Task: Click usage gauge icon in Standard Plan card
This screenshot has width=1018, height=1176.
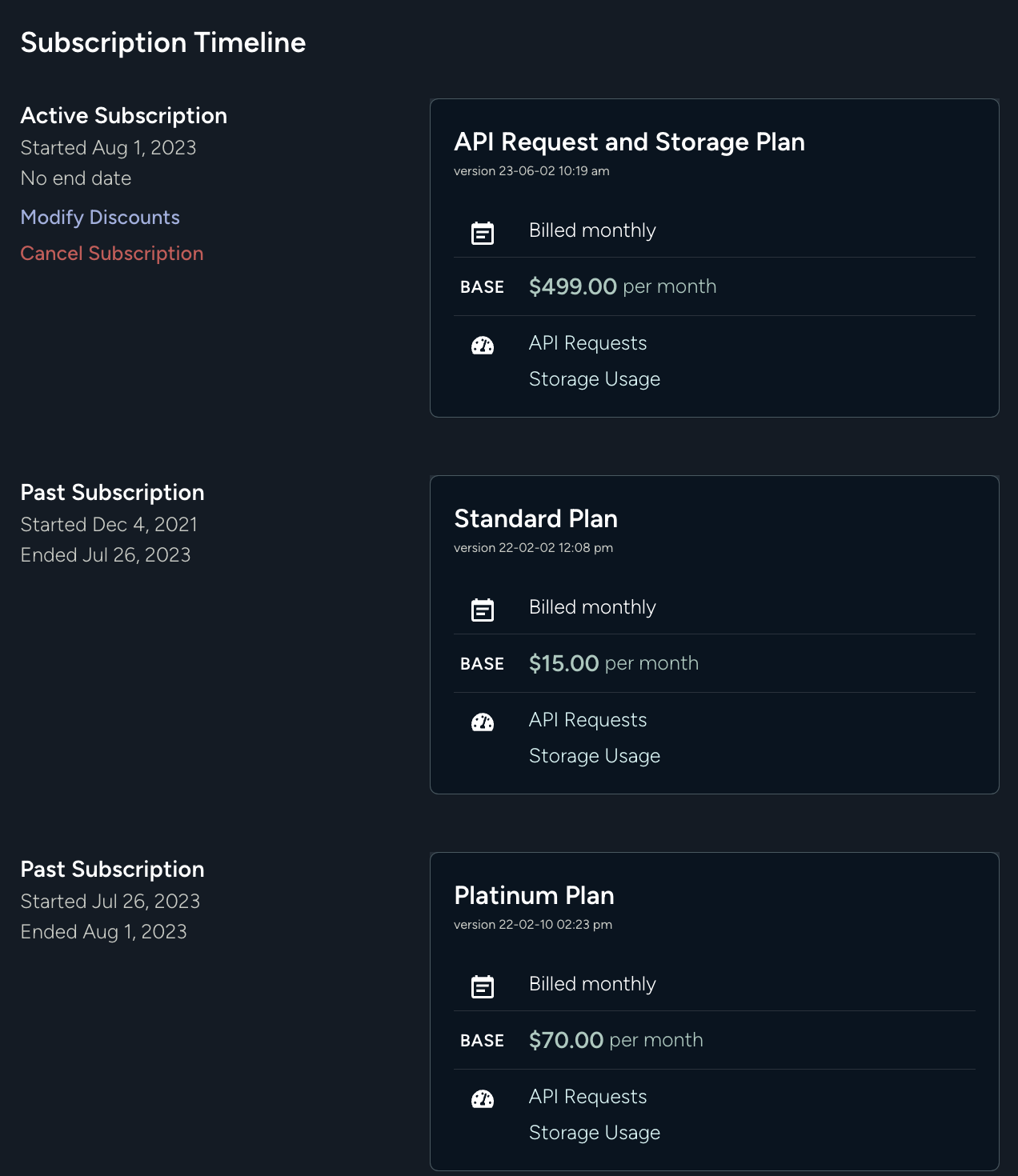Action: click(483, 722)
